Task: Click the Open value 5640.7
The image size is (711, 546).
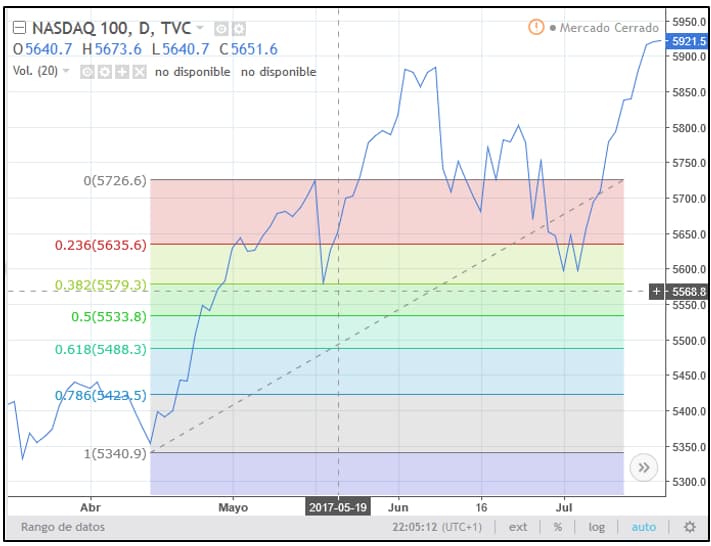Action: [x=48, y=49]
